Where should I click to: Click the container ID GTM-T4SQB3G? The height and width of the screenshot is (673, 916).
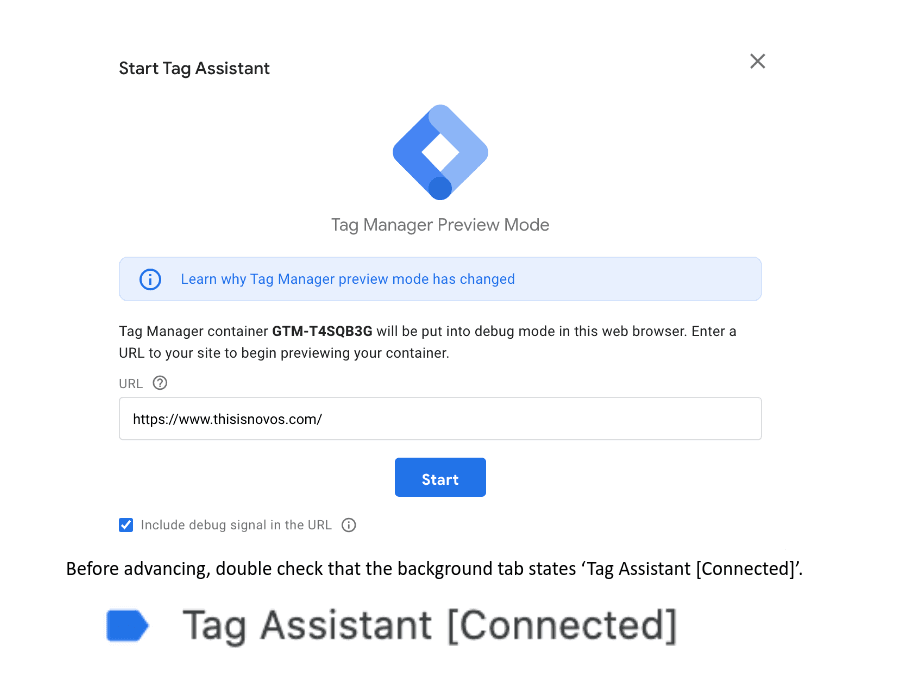(322, 331)
